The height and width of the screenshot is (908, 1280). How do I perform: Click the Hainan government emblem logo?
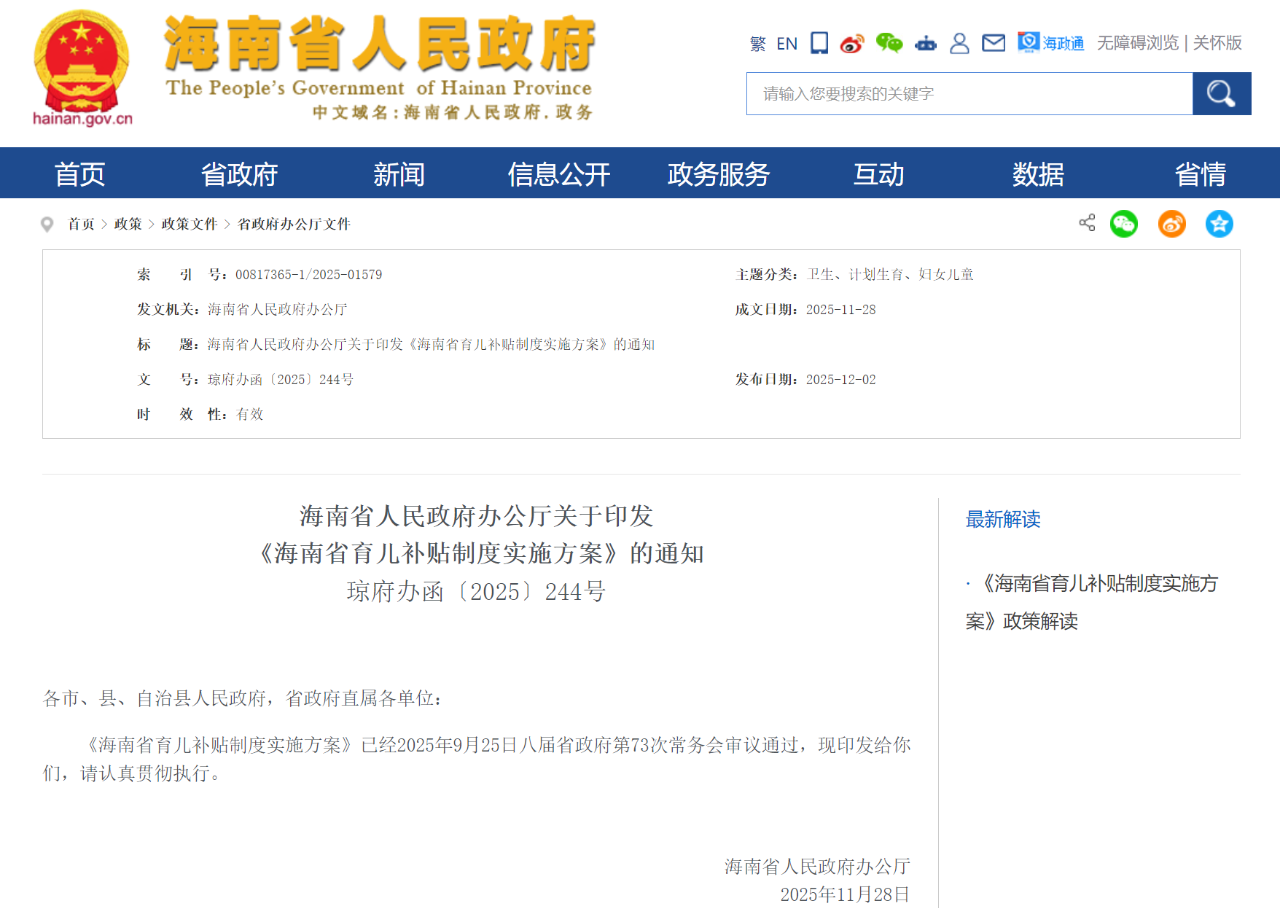pyautogui.click(x=80, y=60)
